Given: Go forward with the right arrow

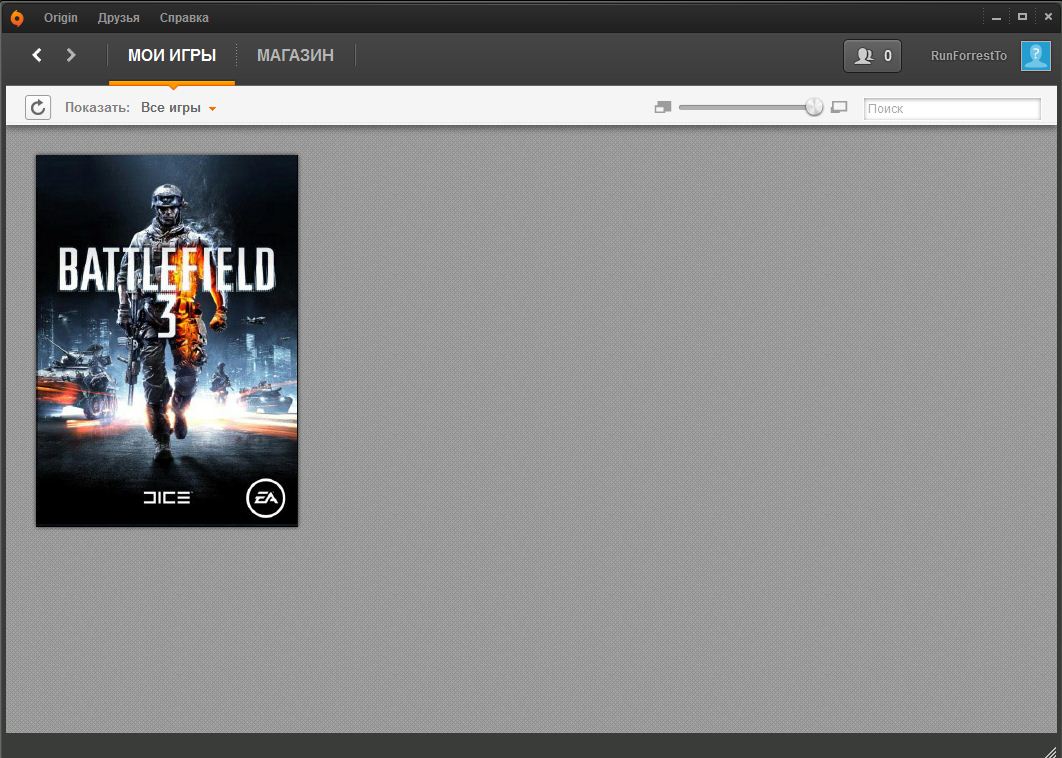Looking at the screenshot, I should (x=70, y=55).
